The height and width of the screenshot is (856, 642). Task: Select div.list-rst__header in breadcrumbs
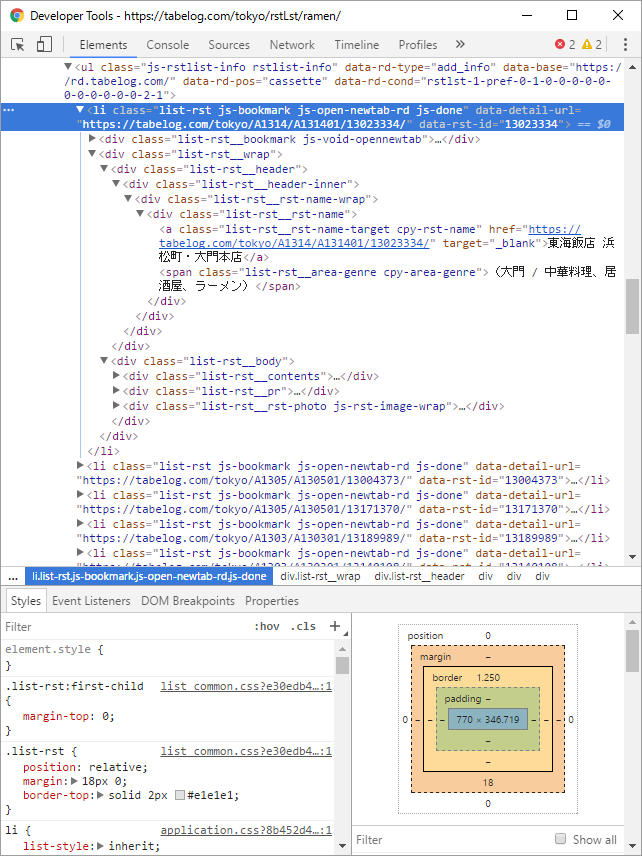click(x=419, y=576)
